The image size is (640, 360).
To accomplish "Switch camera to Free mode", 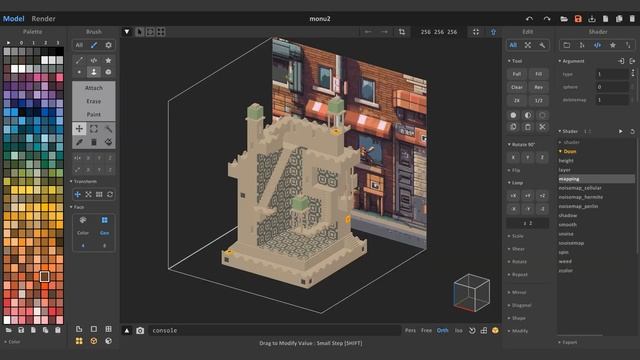I will click(x=426, y=331).
